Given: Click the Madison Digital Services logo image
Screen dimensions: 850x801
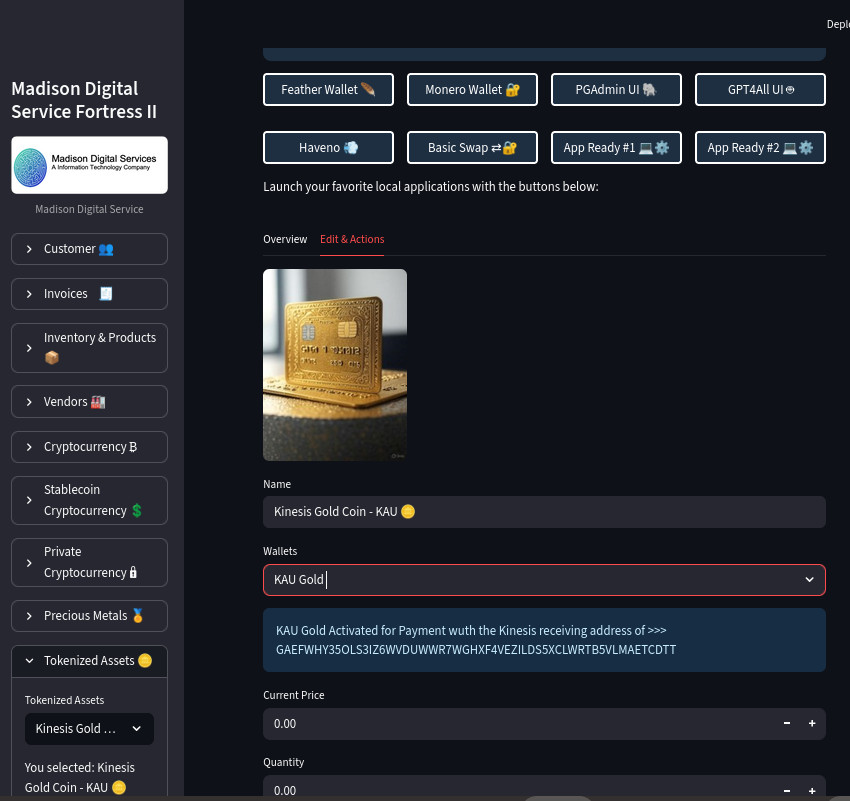Looking at the screenshot, I should point(89,165).
